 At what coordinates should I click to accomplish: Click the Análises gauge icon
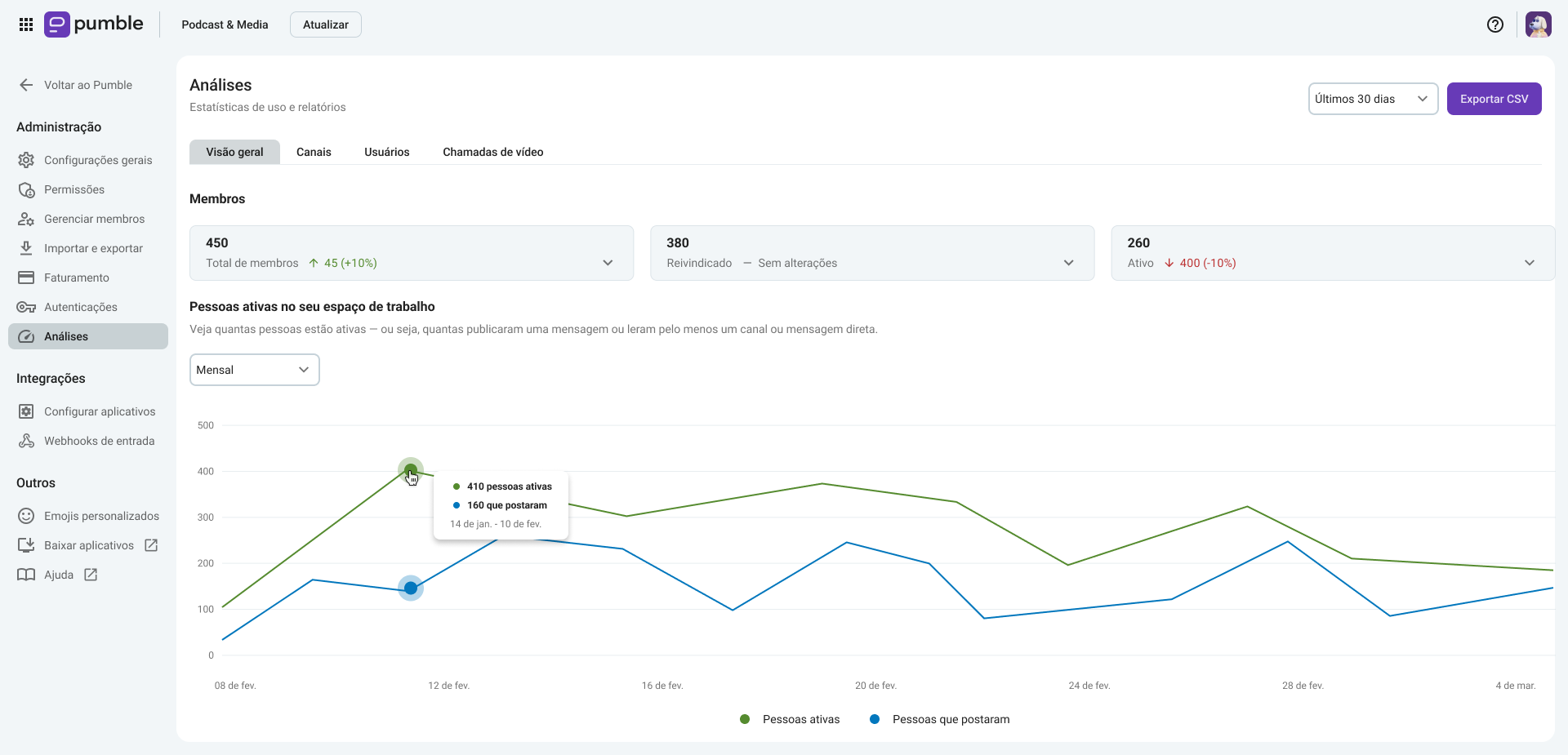click(26, 336)
